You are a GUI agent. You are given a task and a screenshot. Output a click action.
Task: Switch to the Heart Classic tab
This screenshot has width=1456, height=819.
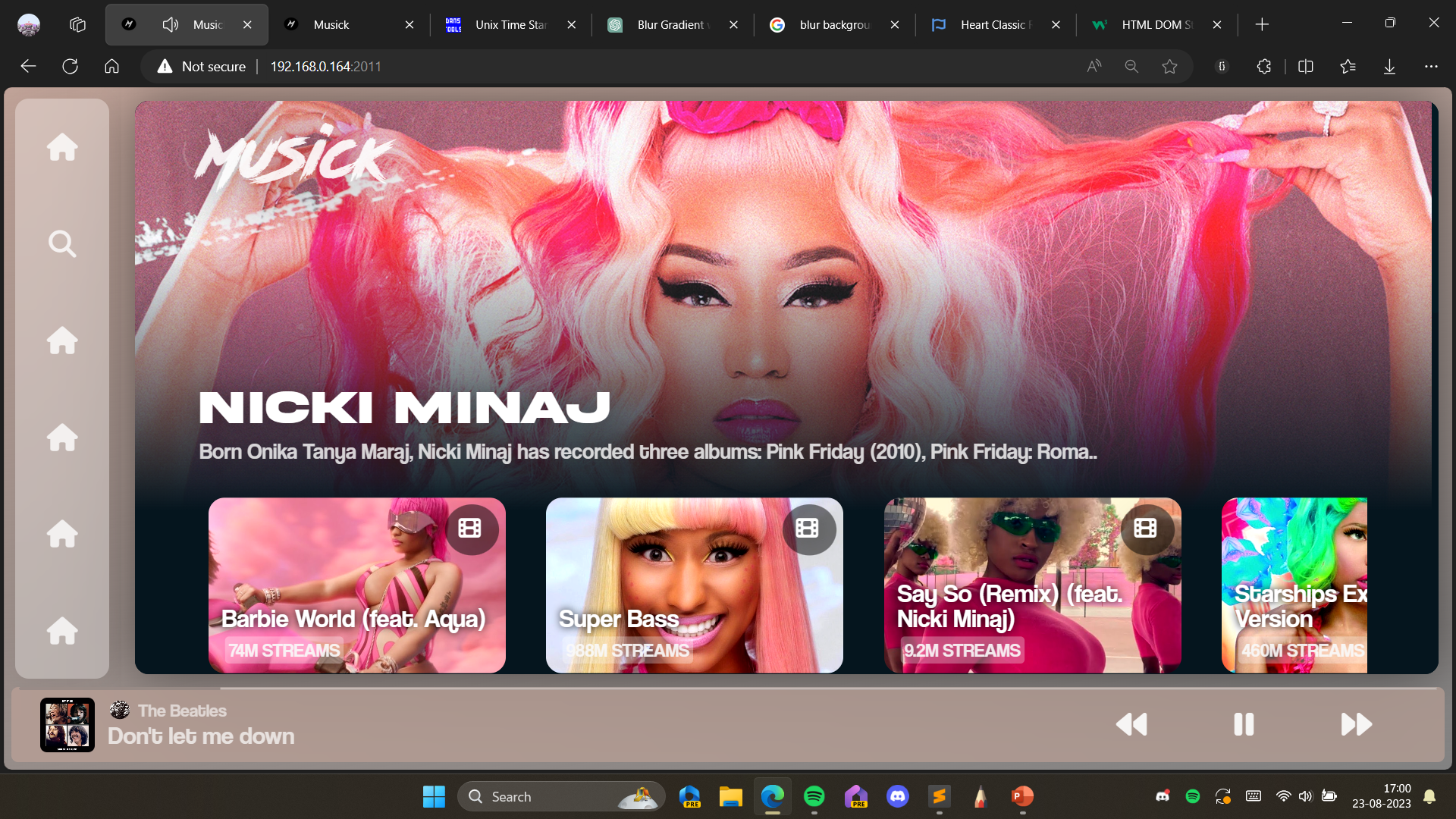(992, 24)
